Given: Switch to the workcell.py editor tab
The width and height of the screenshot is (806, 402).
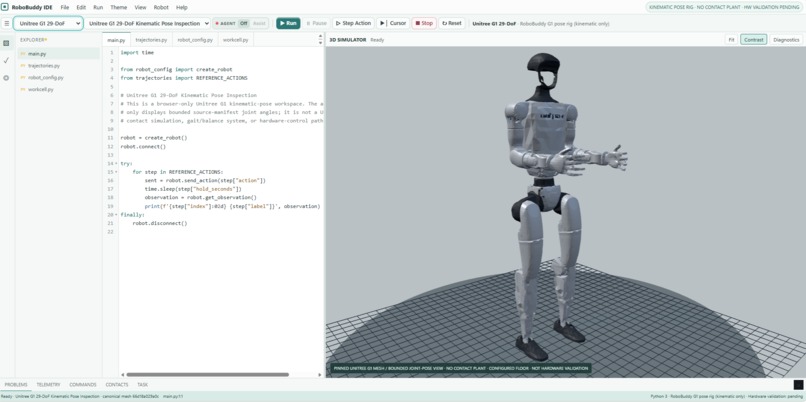Looking at the screenshot, I should point(235,40).
